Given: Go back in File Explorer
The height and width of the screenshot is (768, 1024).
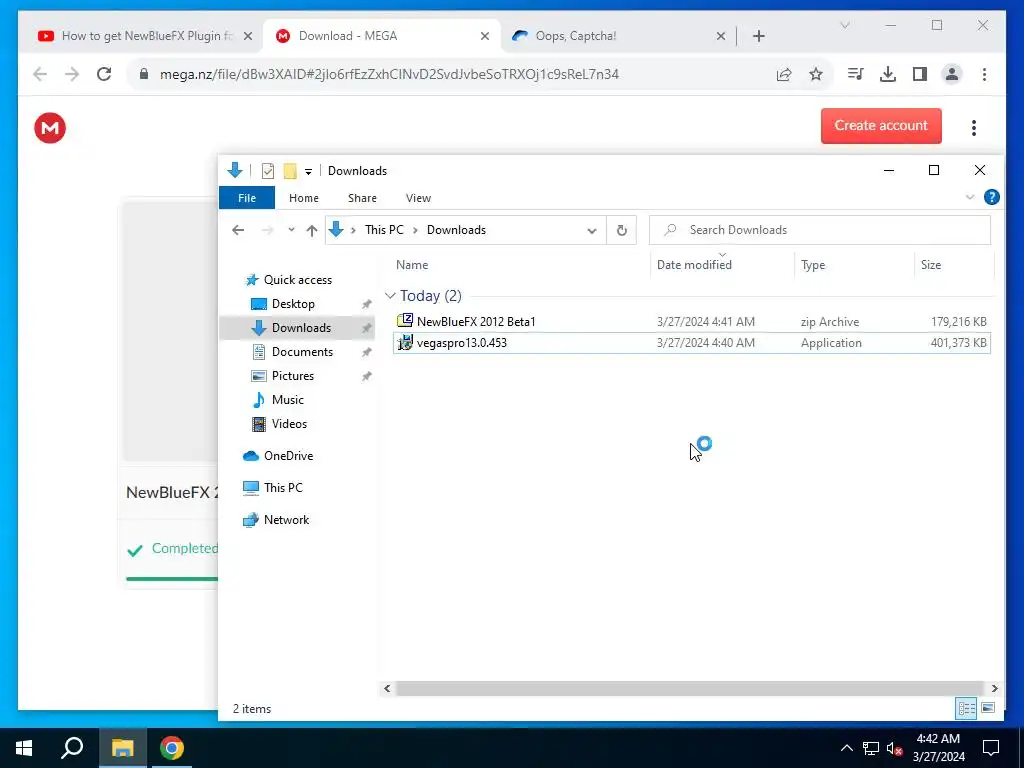Looking at the screenshot, I should coord(238,230).
